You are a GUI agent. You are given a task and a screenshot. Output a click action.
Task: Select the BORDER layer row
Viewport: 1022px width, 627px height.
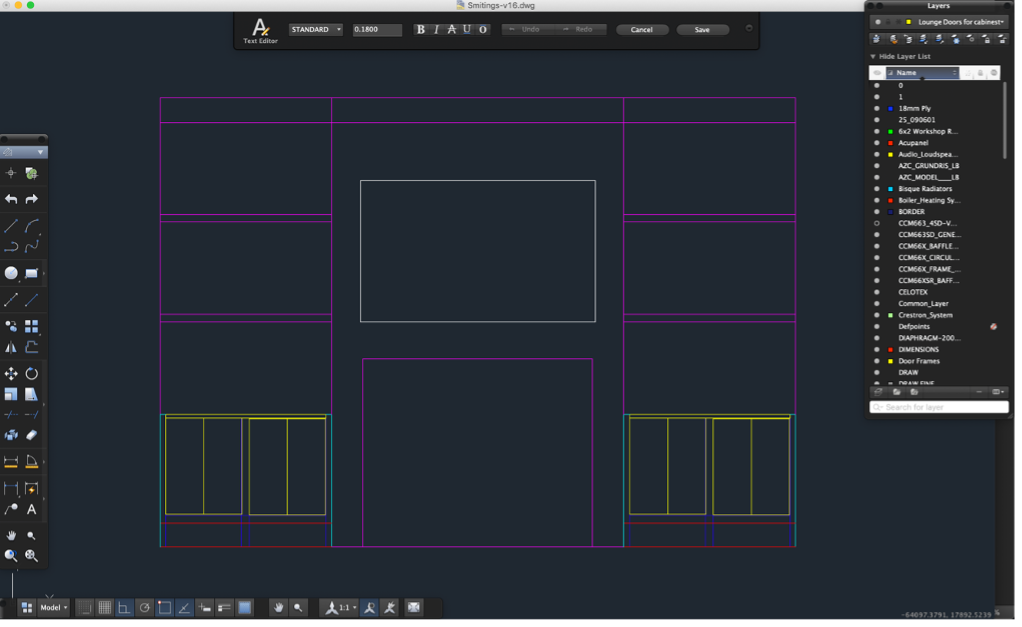click(936, 212)
